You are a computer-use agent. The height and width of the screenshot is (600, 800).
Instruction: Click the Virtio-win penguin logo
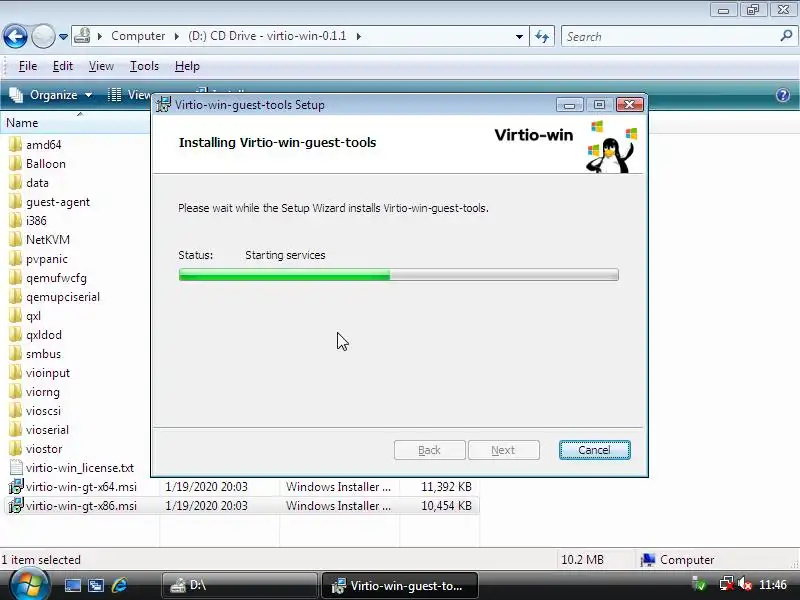[x=611, y=147]
